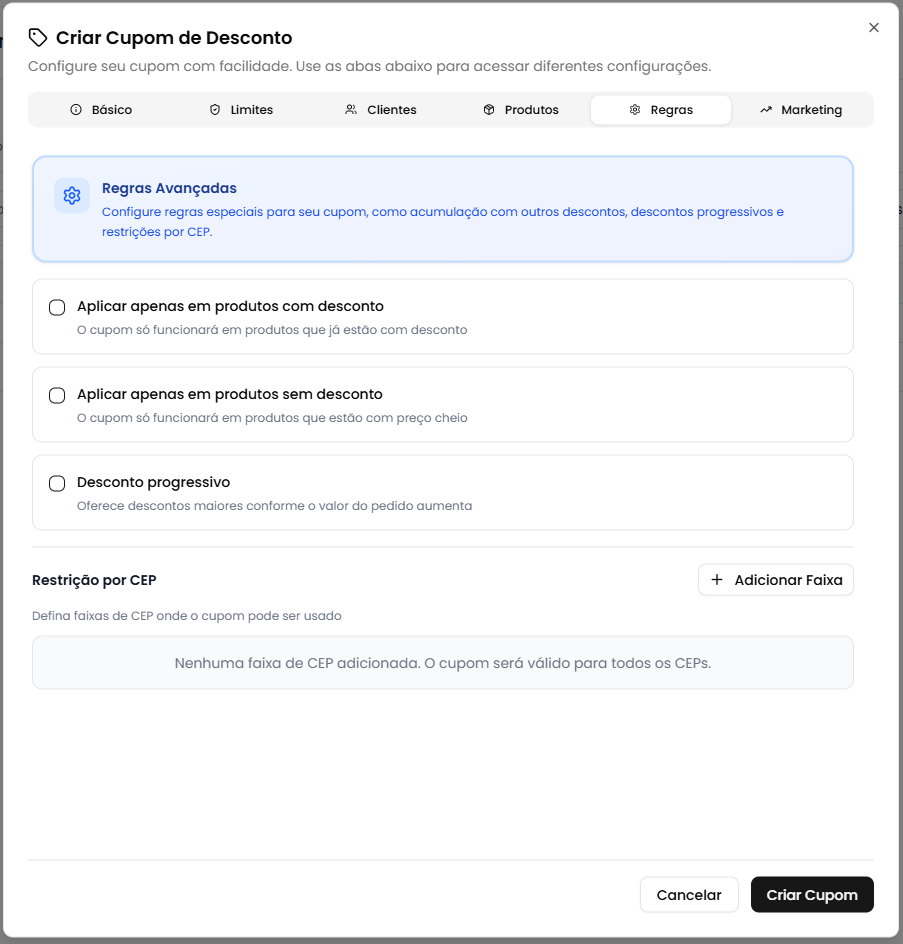Select the Clientes tab
Viewport: 903px width, 944px height.
point(381,110)
